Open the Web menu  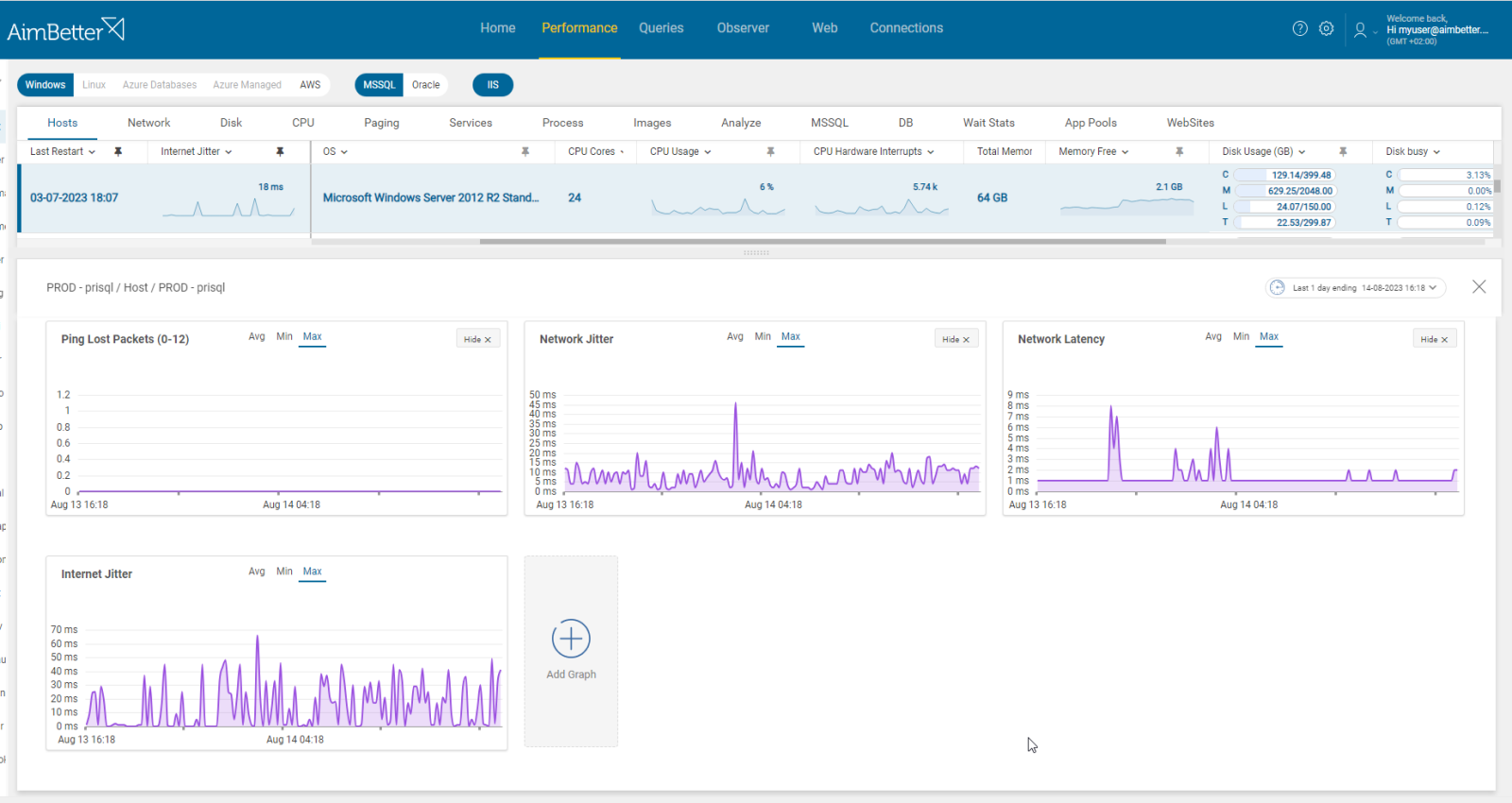click(824, 28)
